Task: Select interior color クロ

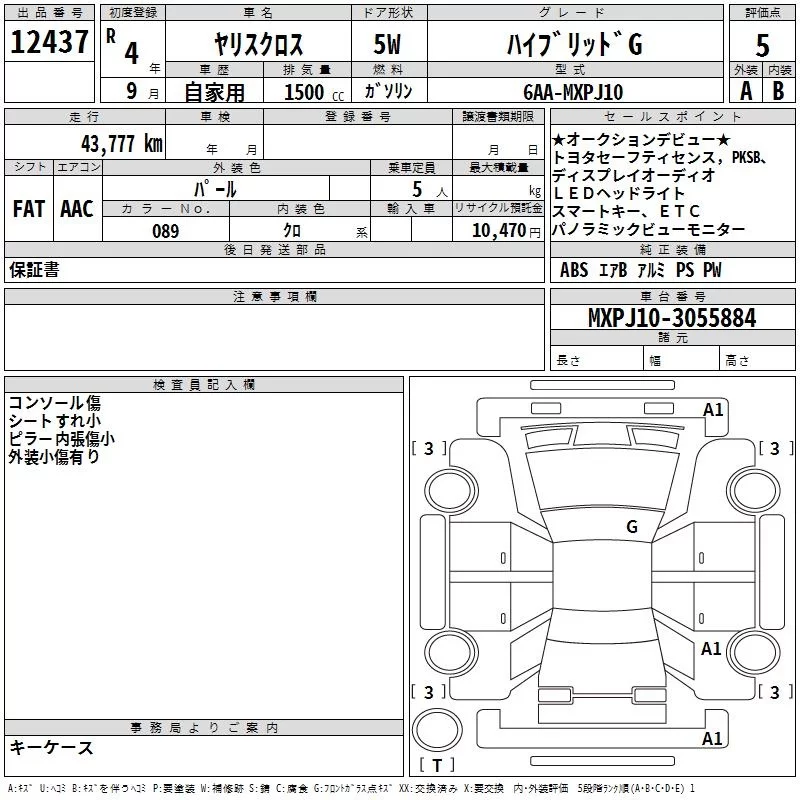Action: (292, 231)
